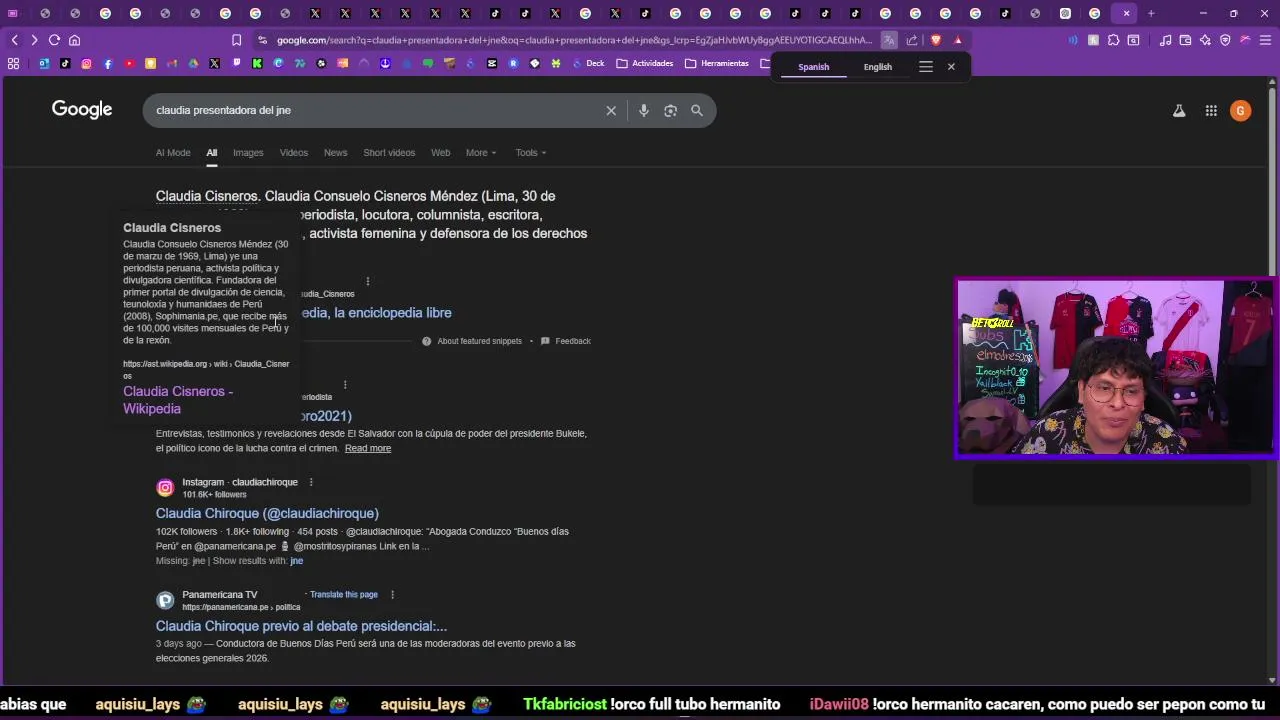Bookmark this page with bookmark icon

coord(237,40)
